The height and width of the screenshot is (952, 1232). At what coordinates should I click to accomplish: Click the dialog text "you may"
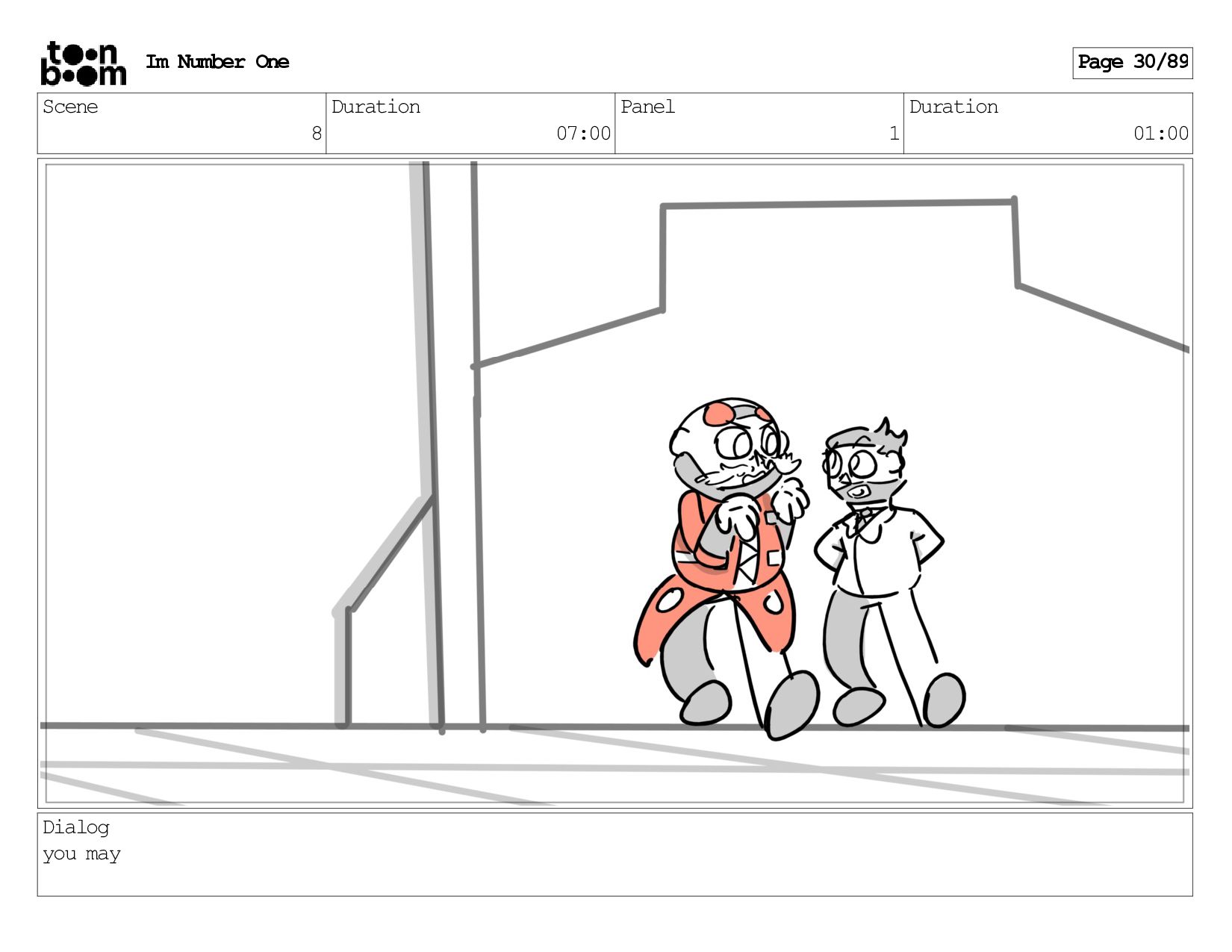81,854
